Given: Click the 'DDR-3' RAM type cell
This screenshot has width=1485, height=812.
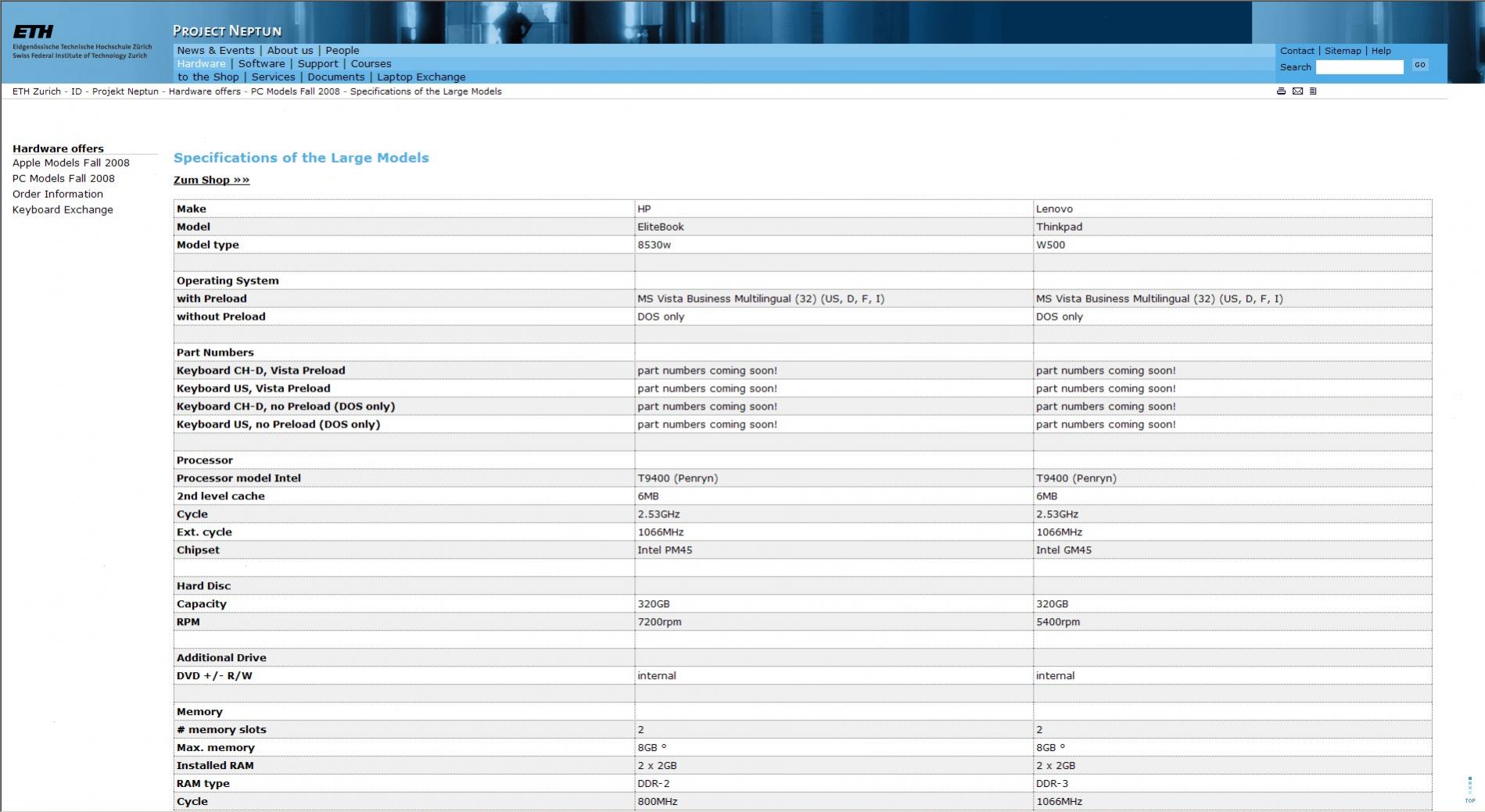Looking at the screenshot, I should pyautogui.click(x=1232, y=784).
